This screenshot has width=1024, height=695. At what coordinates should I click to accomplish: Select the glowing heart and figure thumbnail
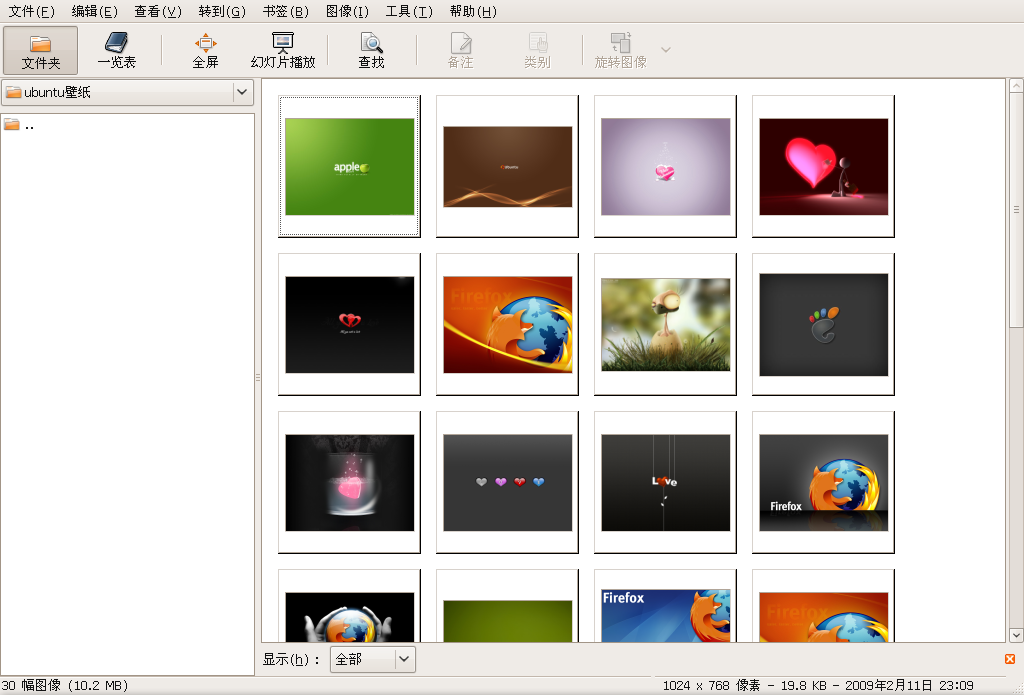pos(824,167)
